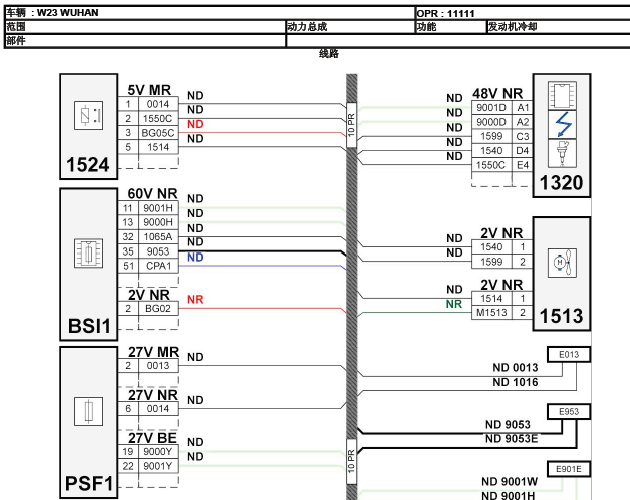Select wire cell 0014 on pin 6 of PSF1
The width and height of the screenshot is (630, 500).
[158, 409]
